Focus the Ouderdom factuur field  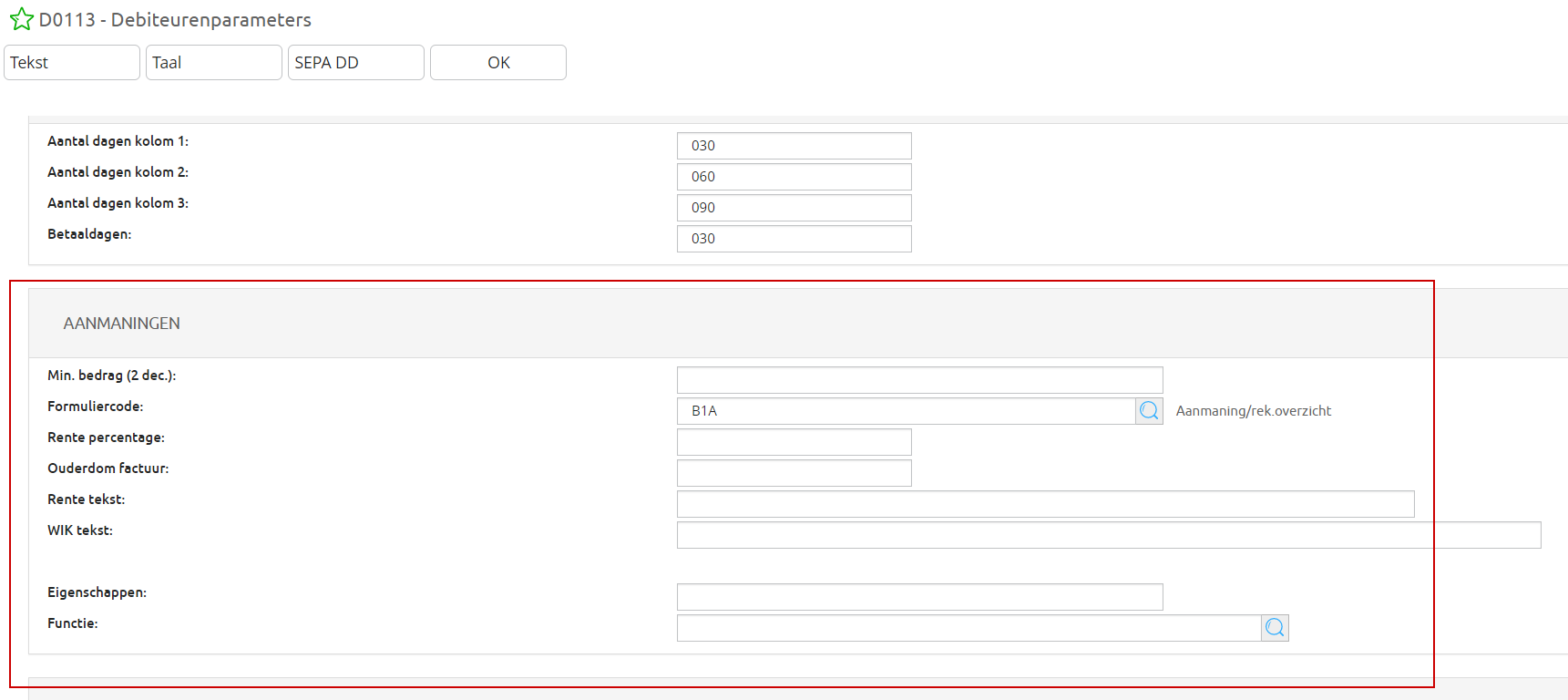tap(794, 473)
